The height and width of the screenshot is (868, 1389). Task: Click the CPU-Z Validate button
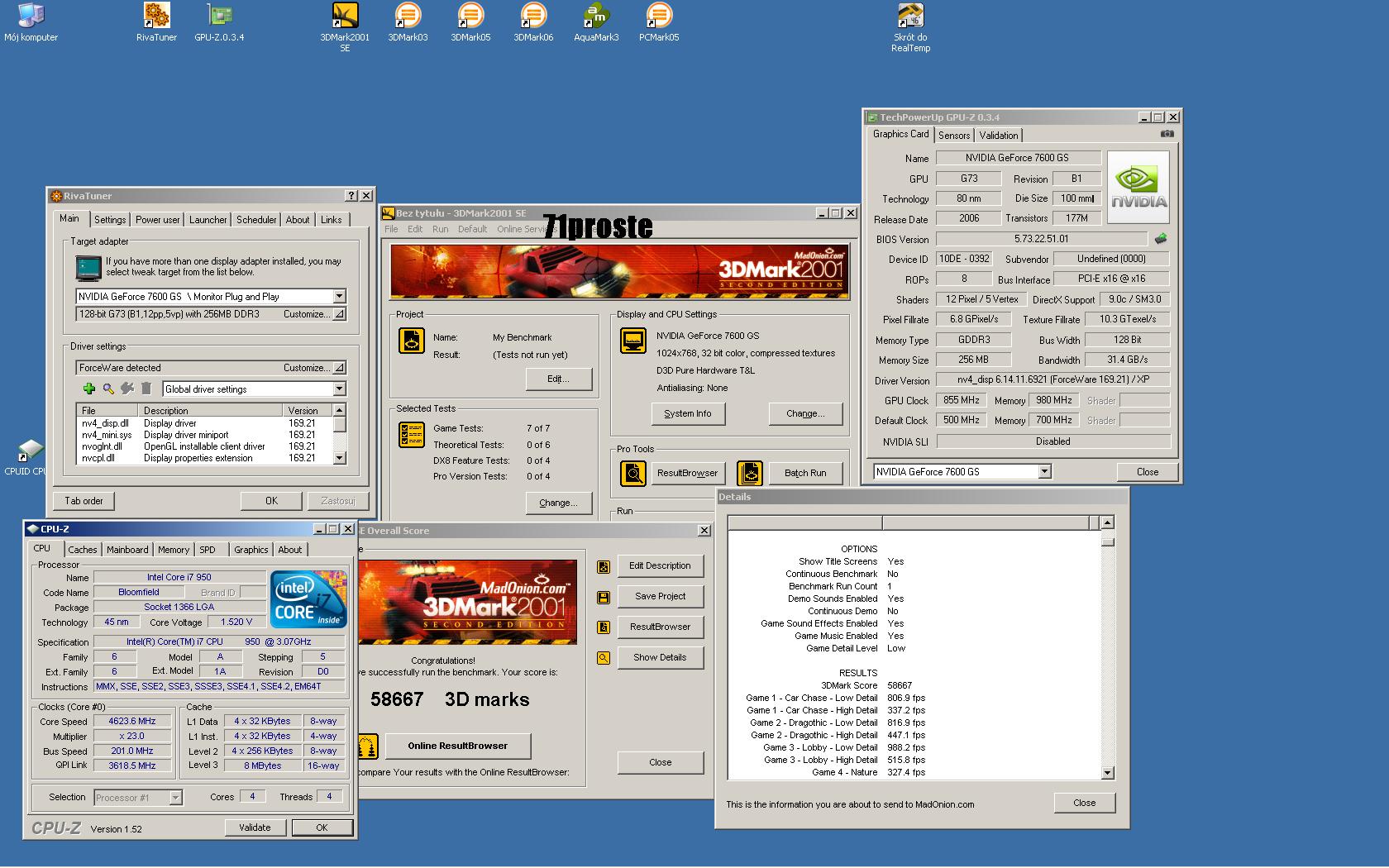[255, 827]
